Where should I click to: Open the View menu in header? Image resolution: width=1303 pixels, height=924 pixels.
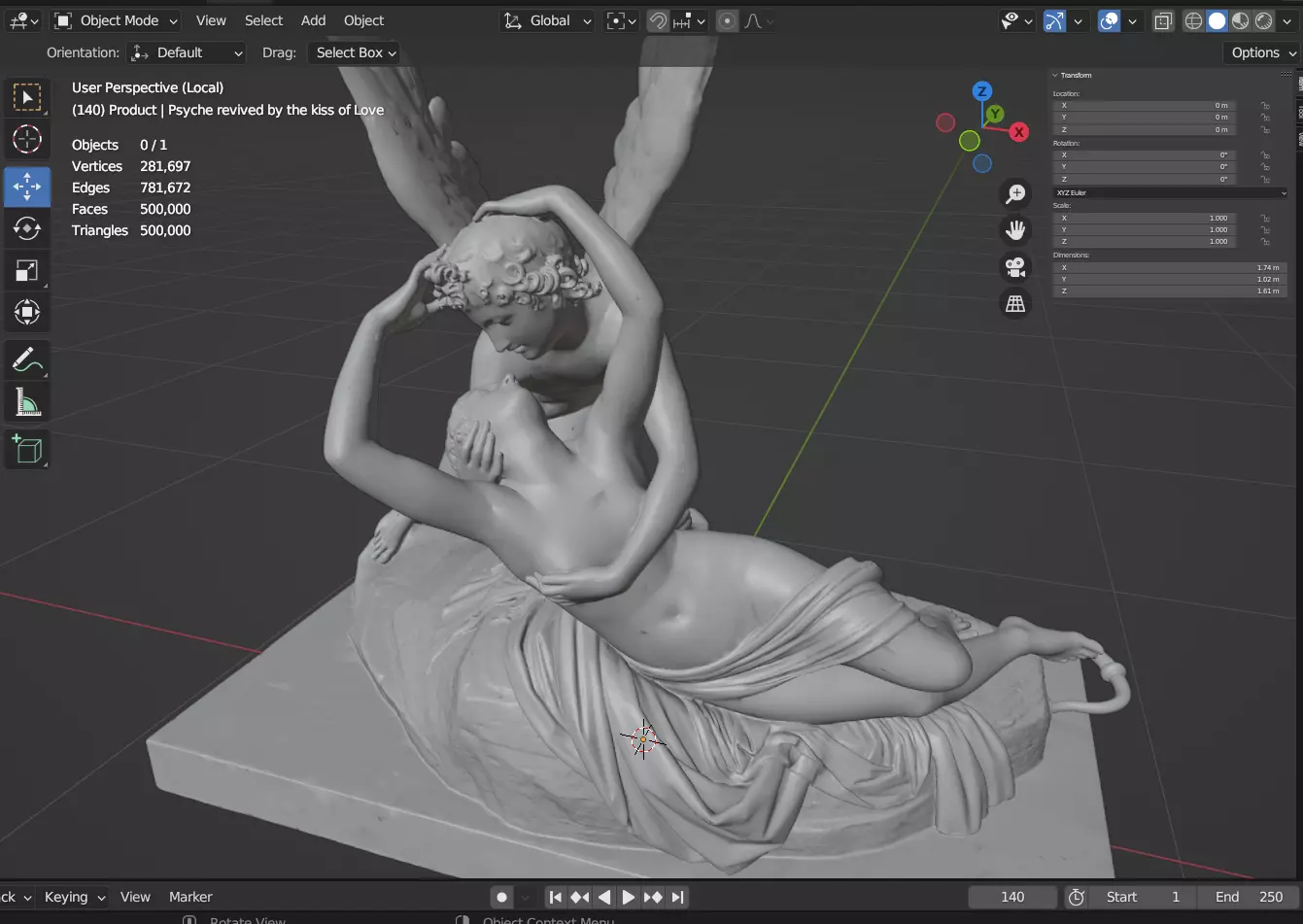[x=211, y=20]
